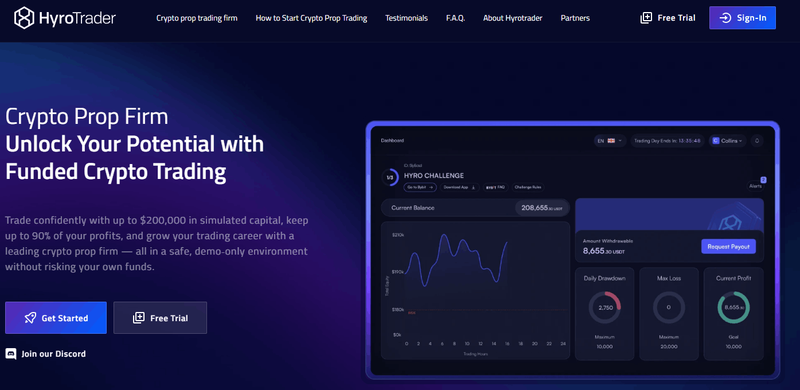Click the Trading Day Ends In timer
This screenshot has width=800, height=390.
[666, 140]
